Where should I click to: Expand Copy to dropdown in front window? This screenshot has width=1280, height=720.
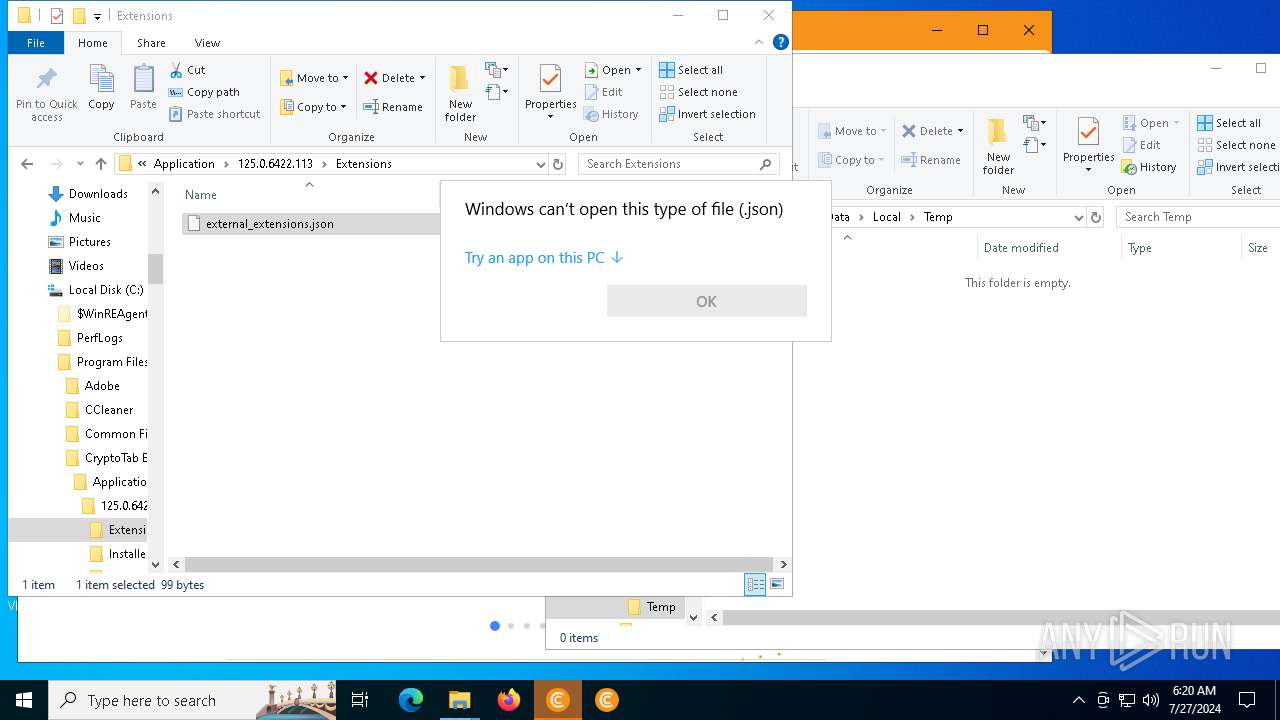coord(343,107)
